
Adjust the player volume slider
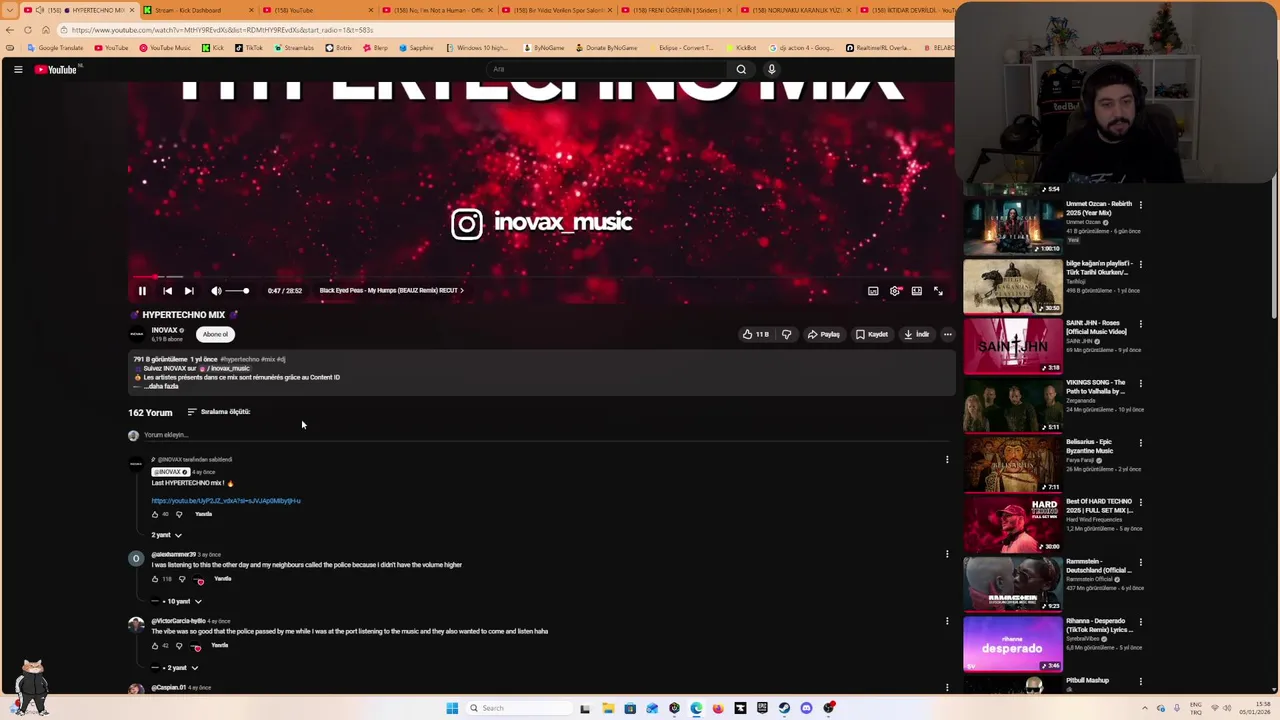(x=238, y=291)
